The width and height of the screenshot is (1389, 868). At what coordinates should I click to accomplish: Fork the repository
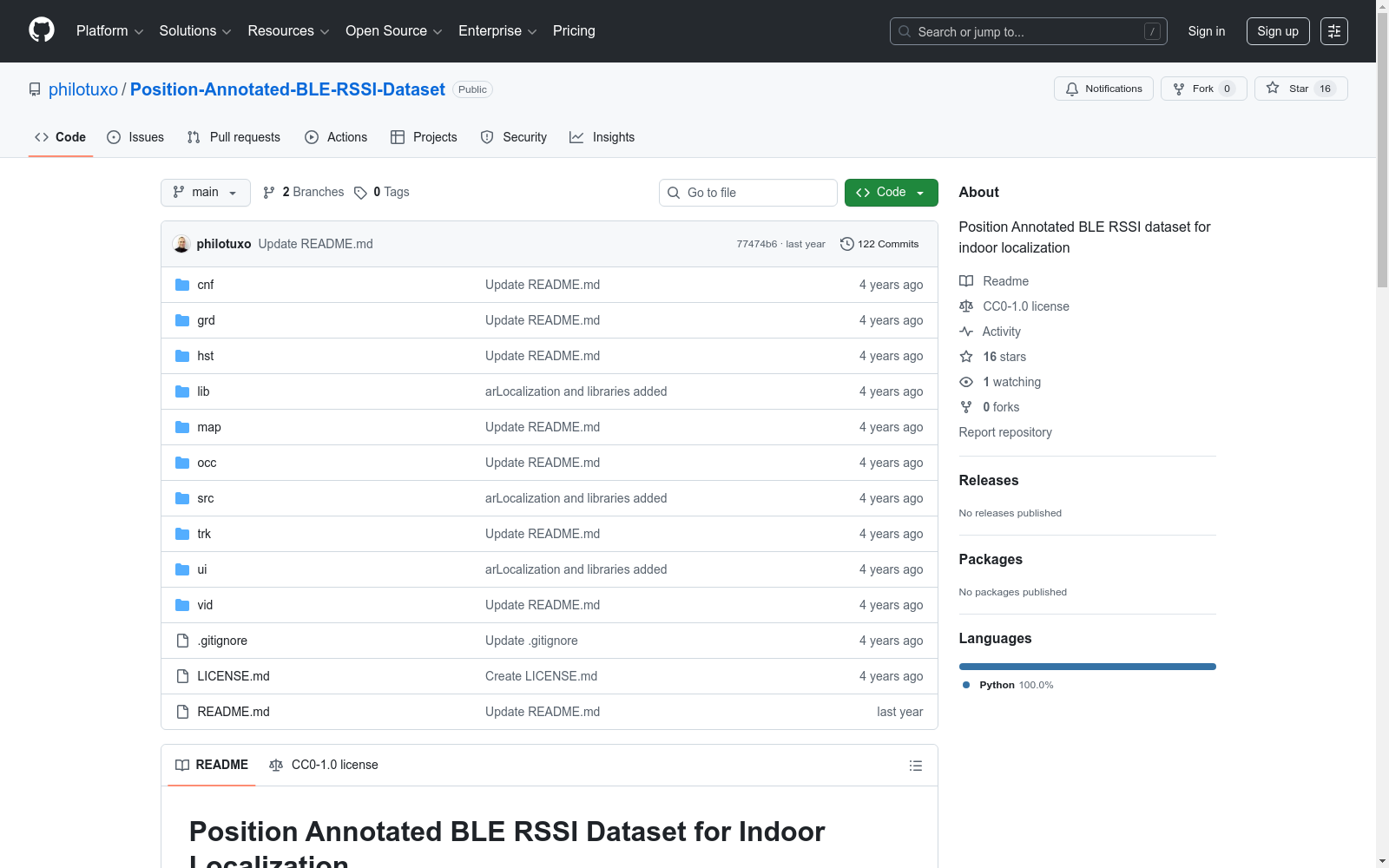[1203, 89]
